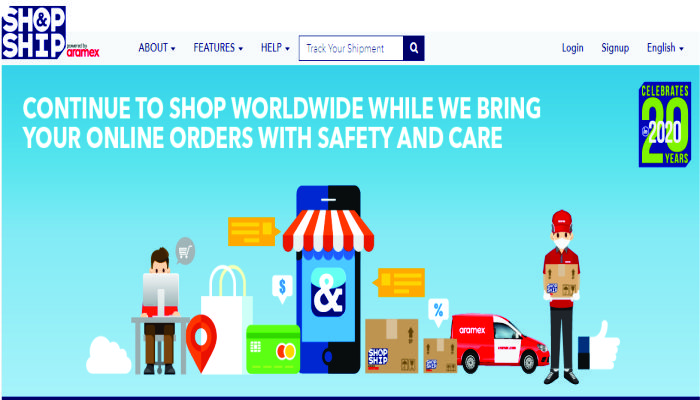This screenshot has height=400, width=700.
Task: Click the gray shopping cart bubble
Action: point(185,251)
